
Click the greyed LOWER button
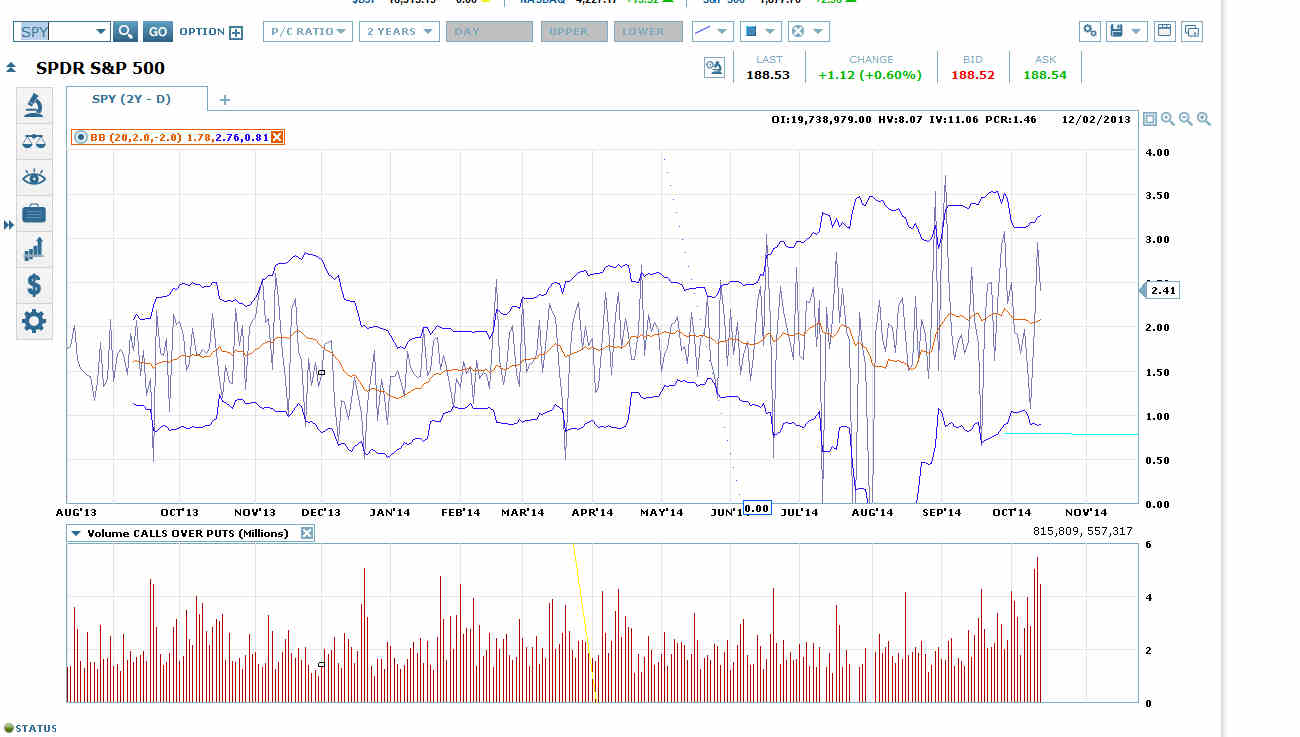pyautogui.click(x=648, y=32)
